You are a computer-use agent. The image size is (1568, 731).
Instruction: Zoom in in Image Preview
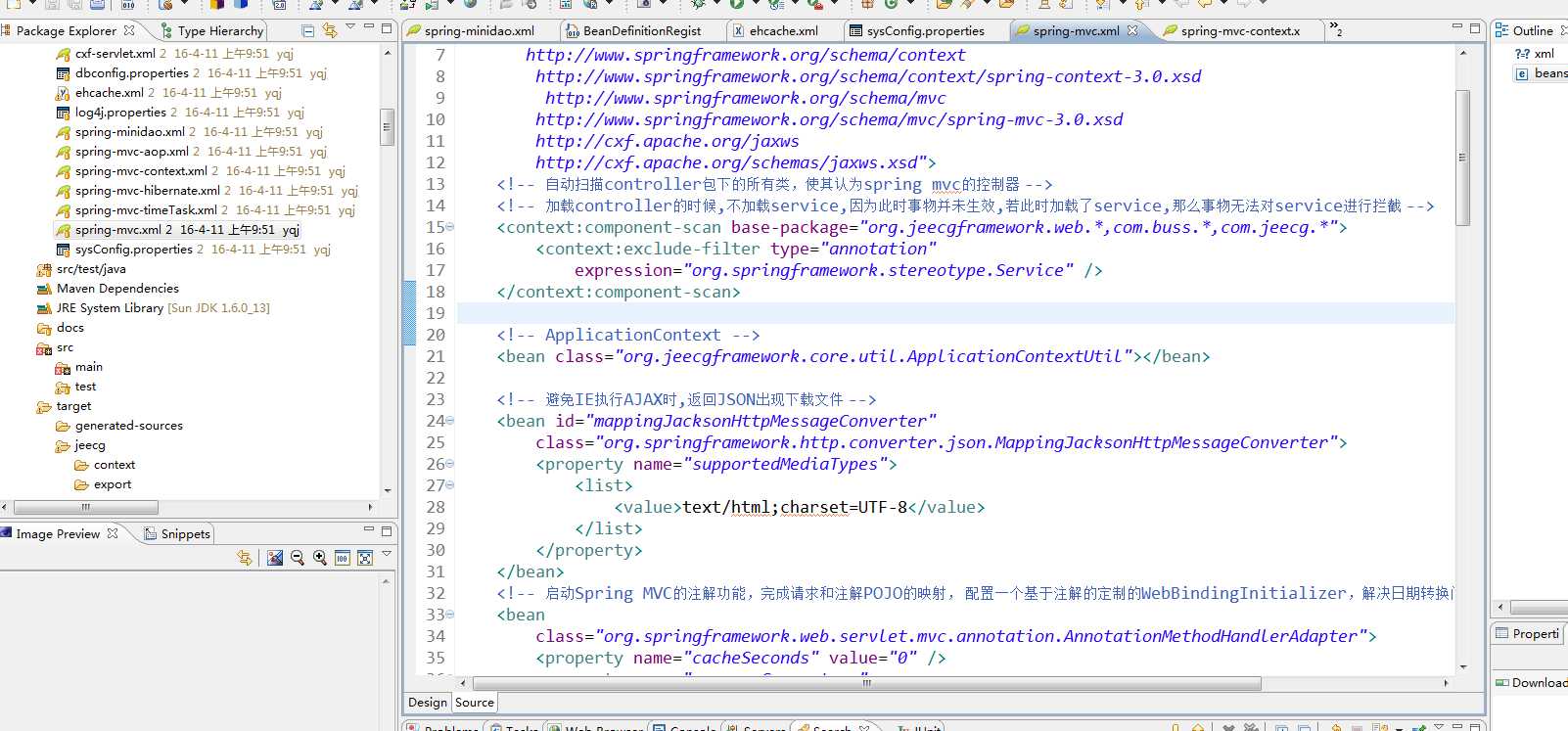(x=320, y=557)
